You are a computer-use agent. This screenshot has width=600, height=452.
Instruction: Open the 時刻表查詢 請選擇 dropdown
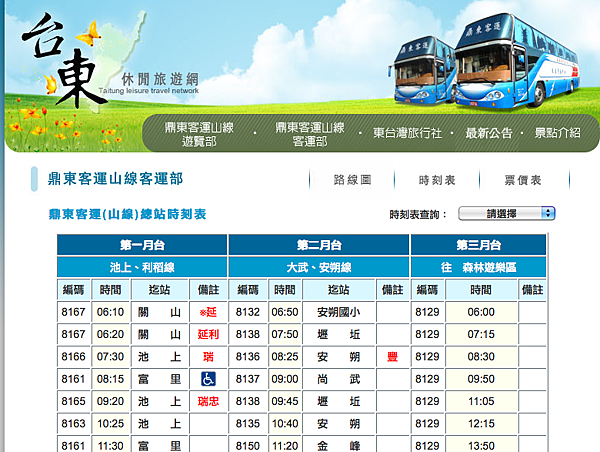[506, 214]
